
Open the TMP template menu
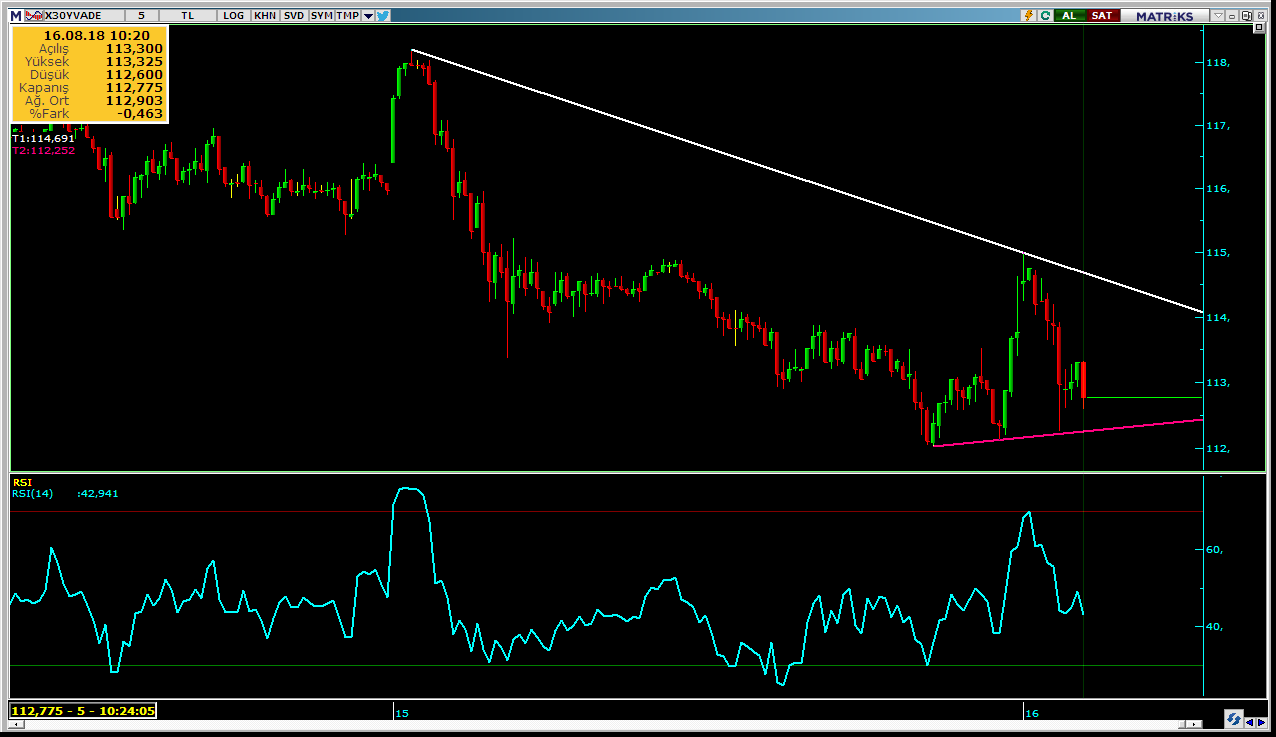point(347,15)
